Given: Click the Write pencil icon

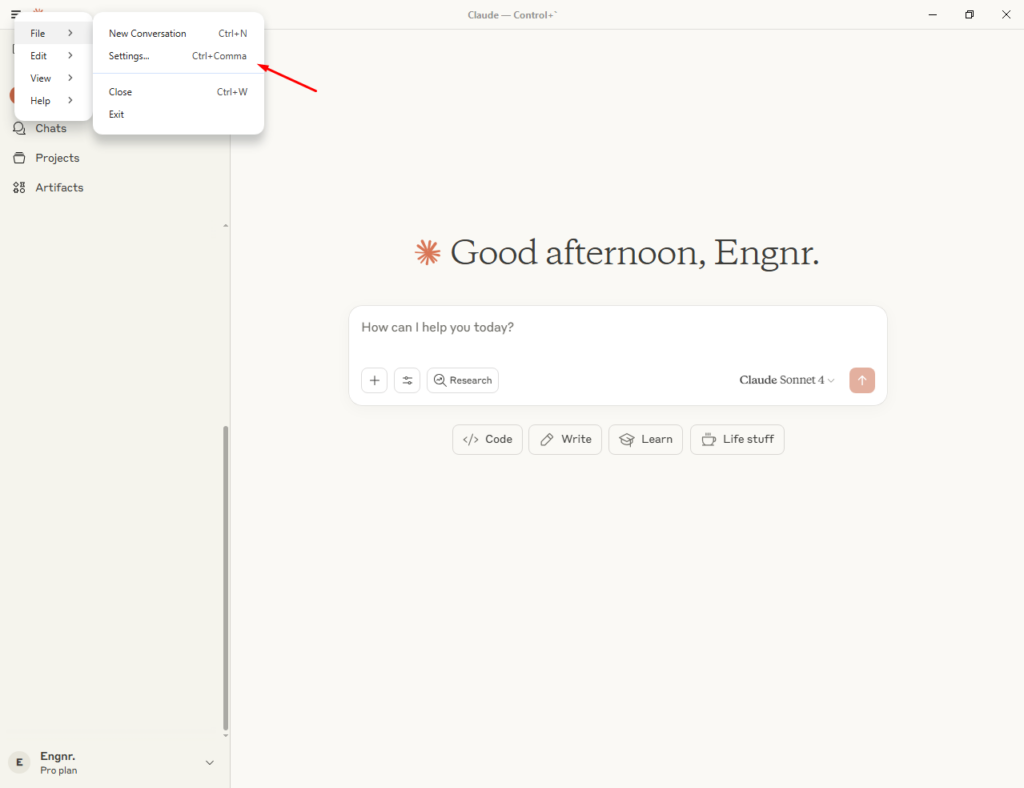Looking at the screenshot, I should [547, 439].
